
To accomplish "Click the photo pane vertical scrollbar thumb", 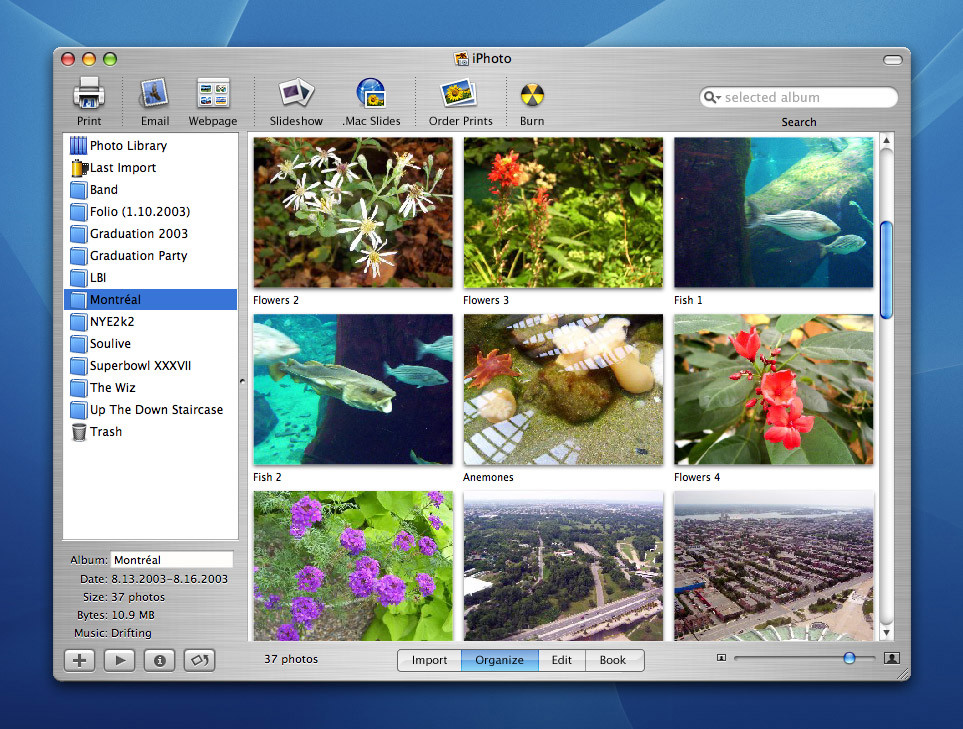I will point(886,270).
